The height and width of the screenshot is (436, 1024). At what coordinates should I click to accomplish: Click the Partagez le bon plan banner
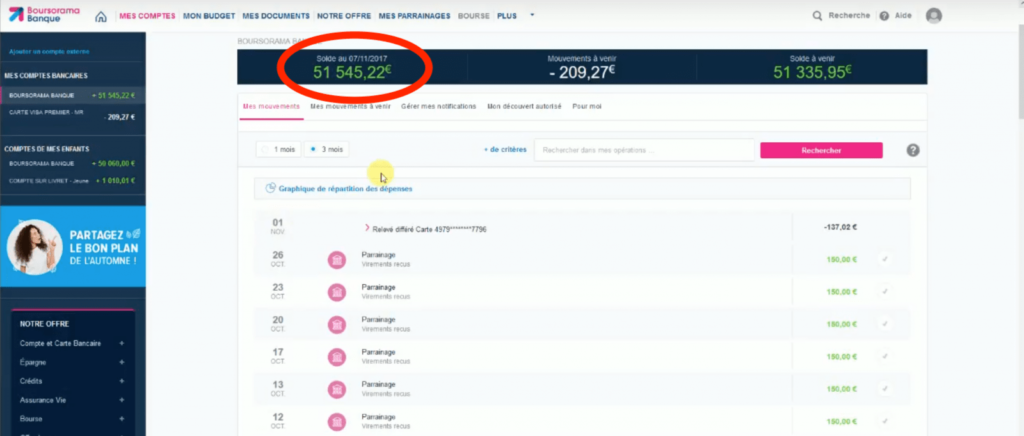[x=72, y=247]
